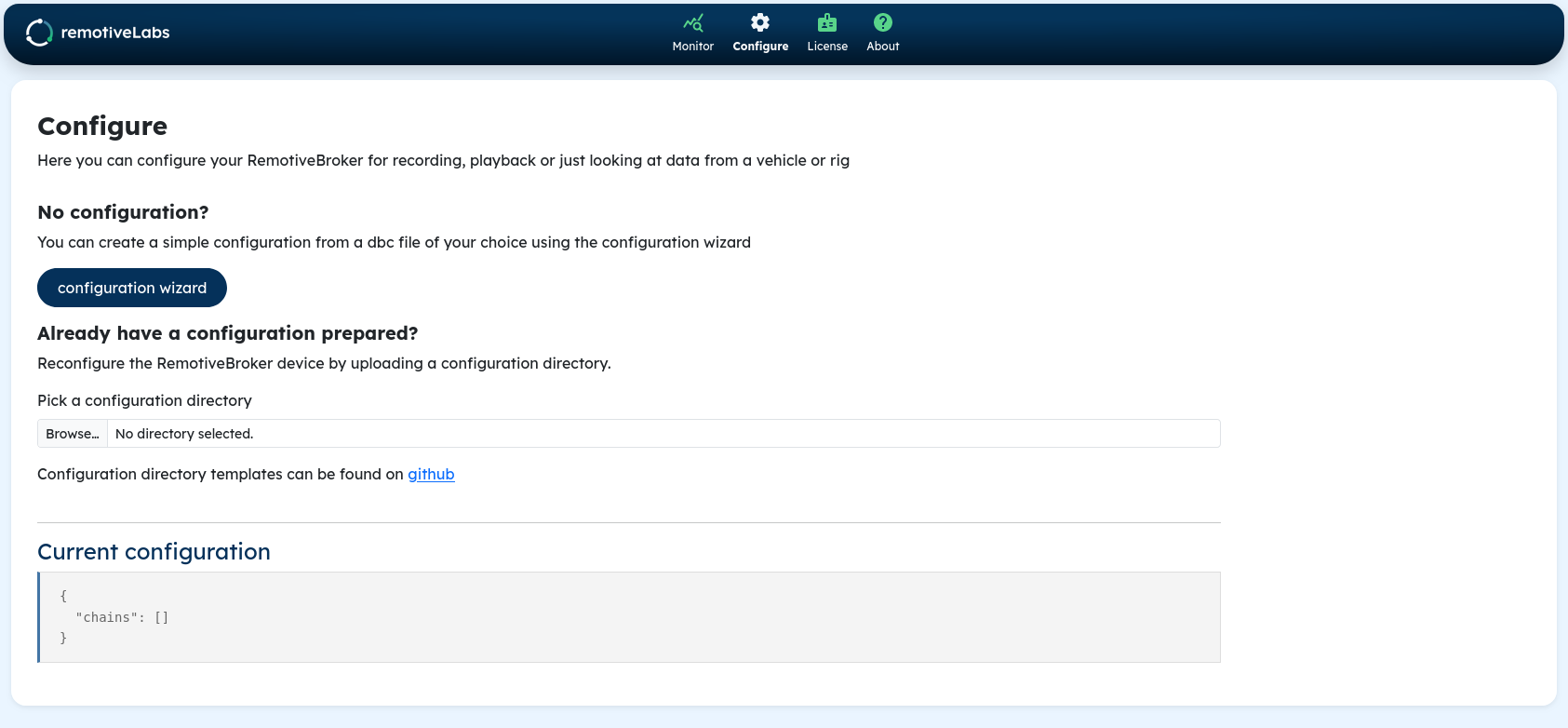Click Browse to pick a directory
The width and height of the screenshot is (1568, 728).
73,434
